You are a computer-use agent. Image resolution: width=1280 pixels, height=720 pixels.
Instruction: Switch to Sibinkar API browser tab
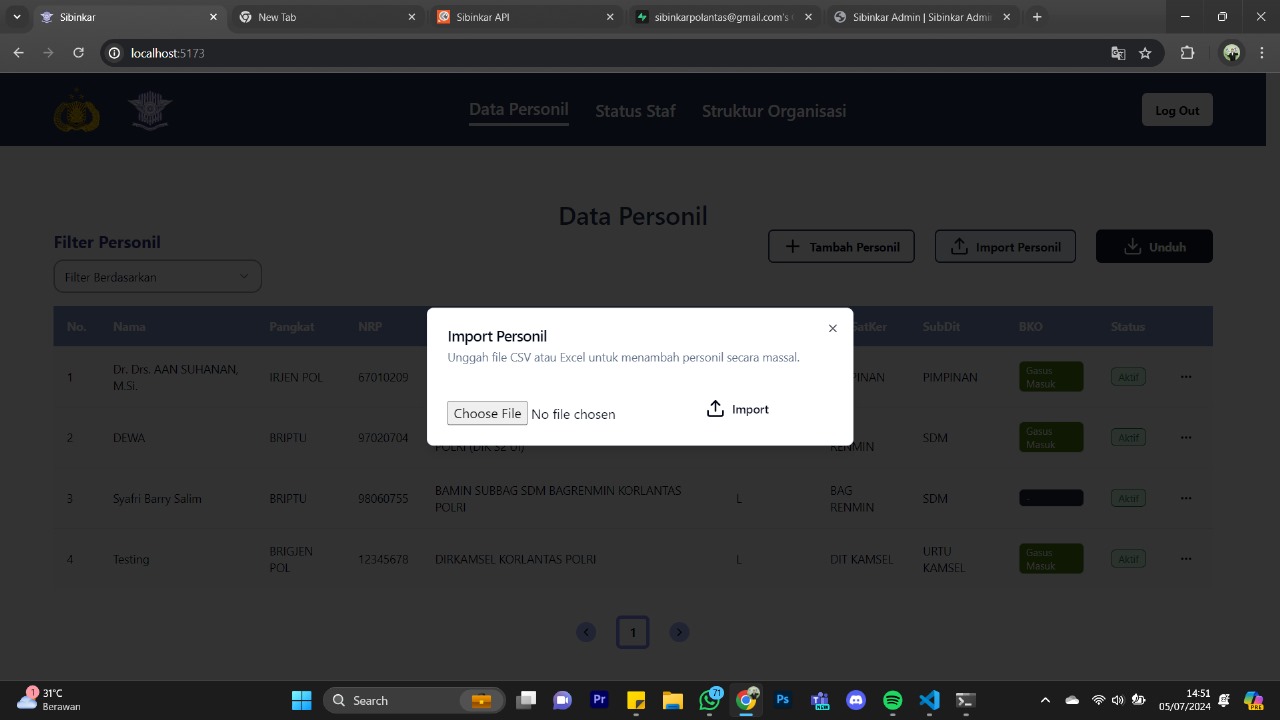coord(525,17)
